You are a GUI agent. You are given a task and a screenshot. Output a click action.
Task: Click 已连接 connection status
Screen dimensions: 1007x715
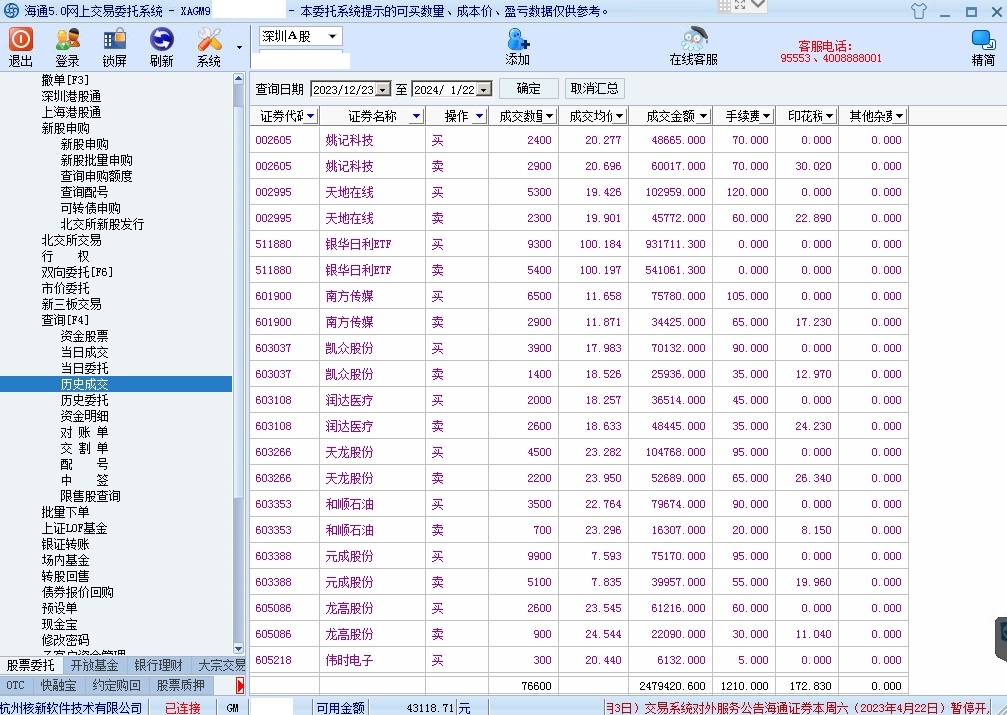coord(183,708)
